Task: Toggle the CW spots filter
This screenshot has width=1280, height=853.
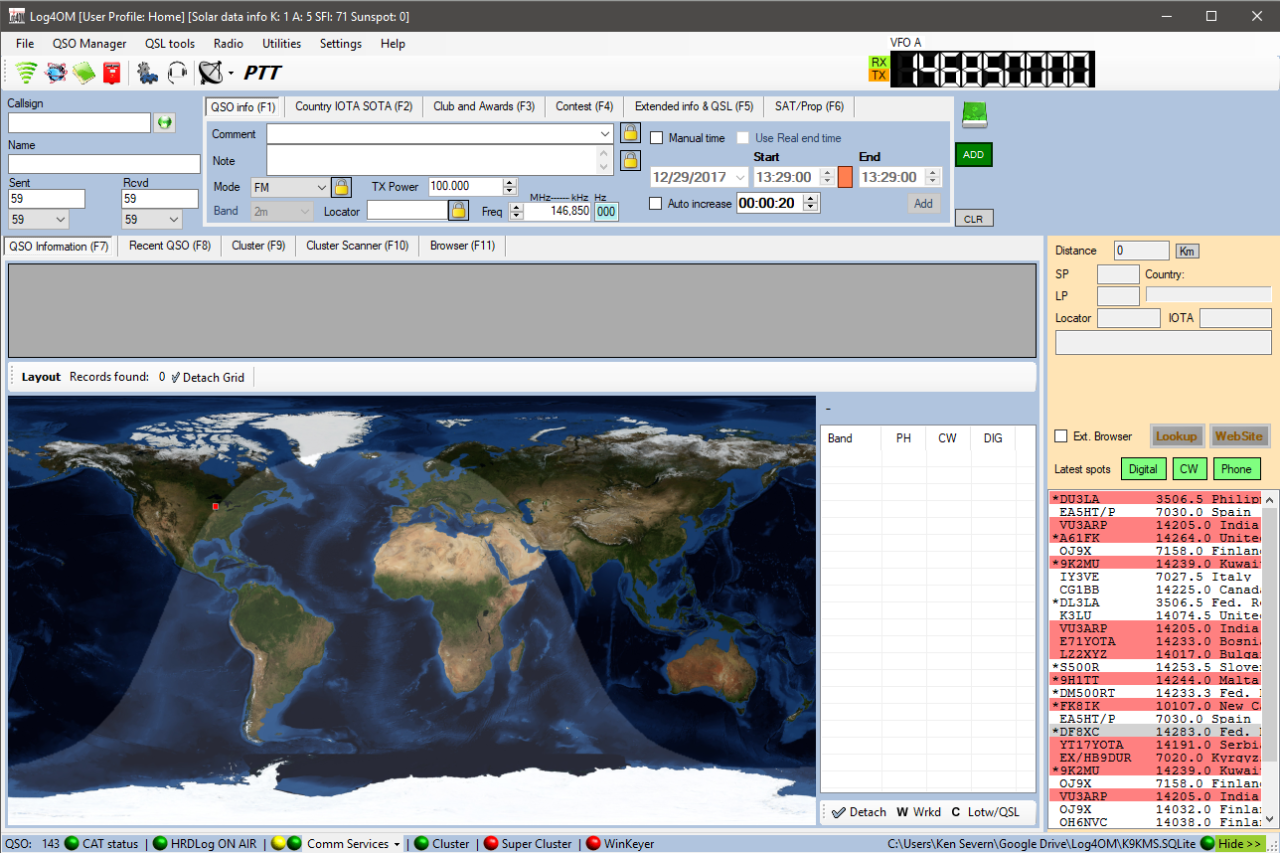Action: [x=1189, y=469]
